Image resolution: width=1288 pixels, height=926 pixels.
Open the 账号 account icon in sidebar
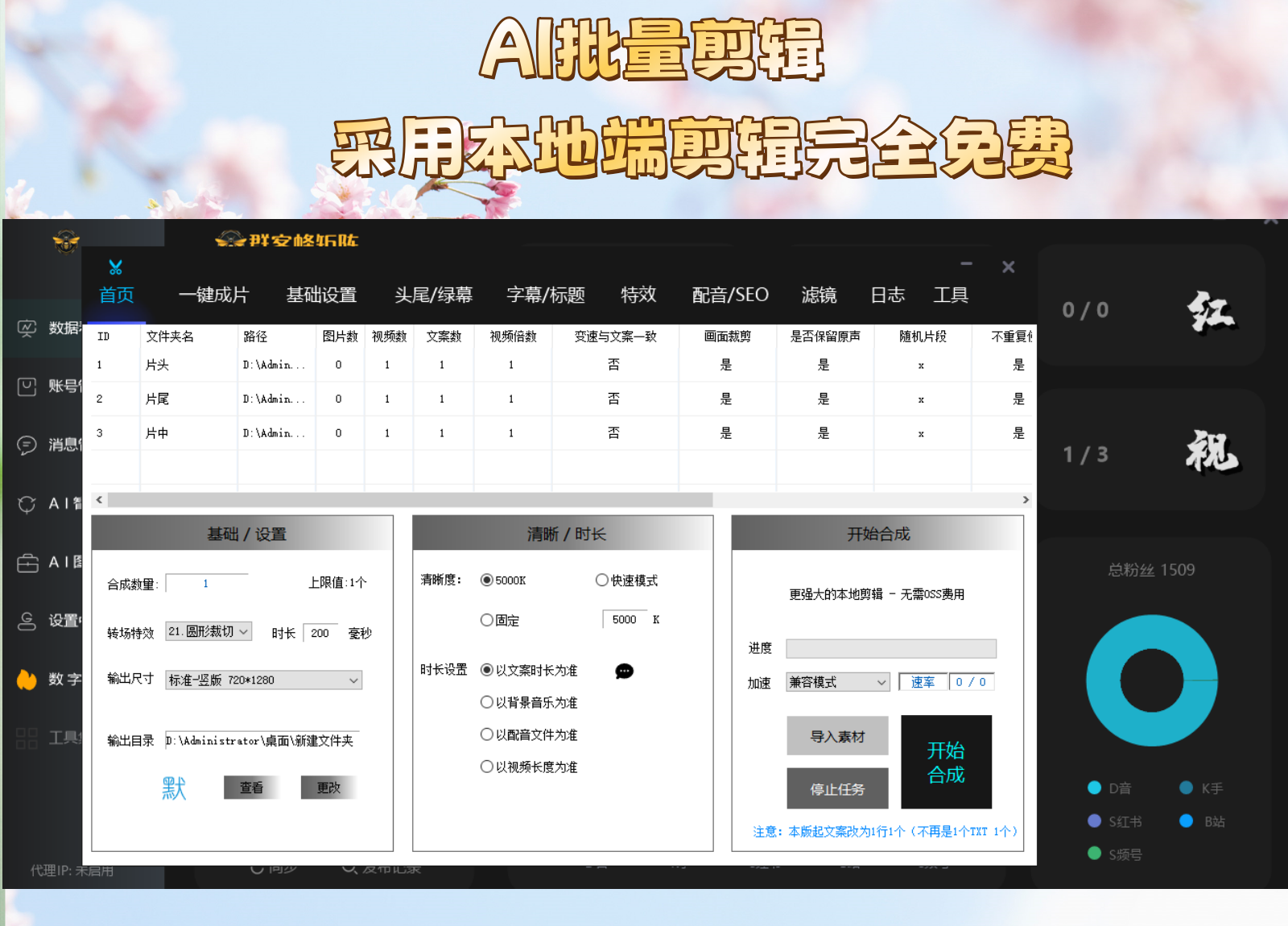click(x=27, y=387)
